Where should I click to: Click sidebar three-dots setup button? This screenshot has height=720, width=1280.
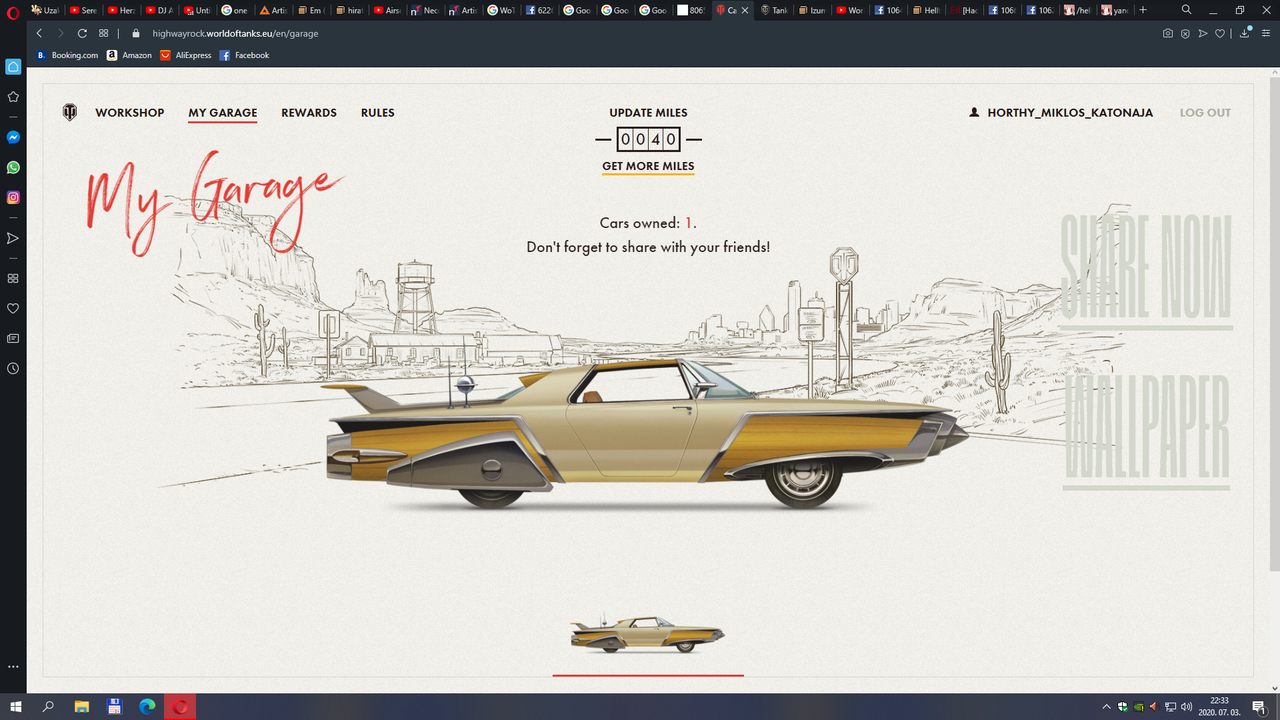(13, 666)
